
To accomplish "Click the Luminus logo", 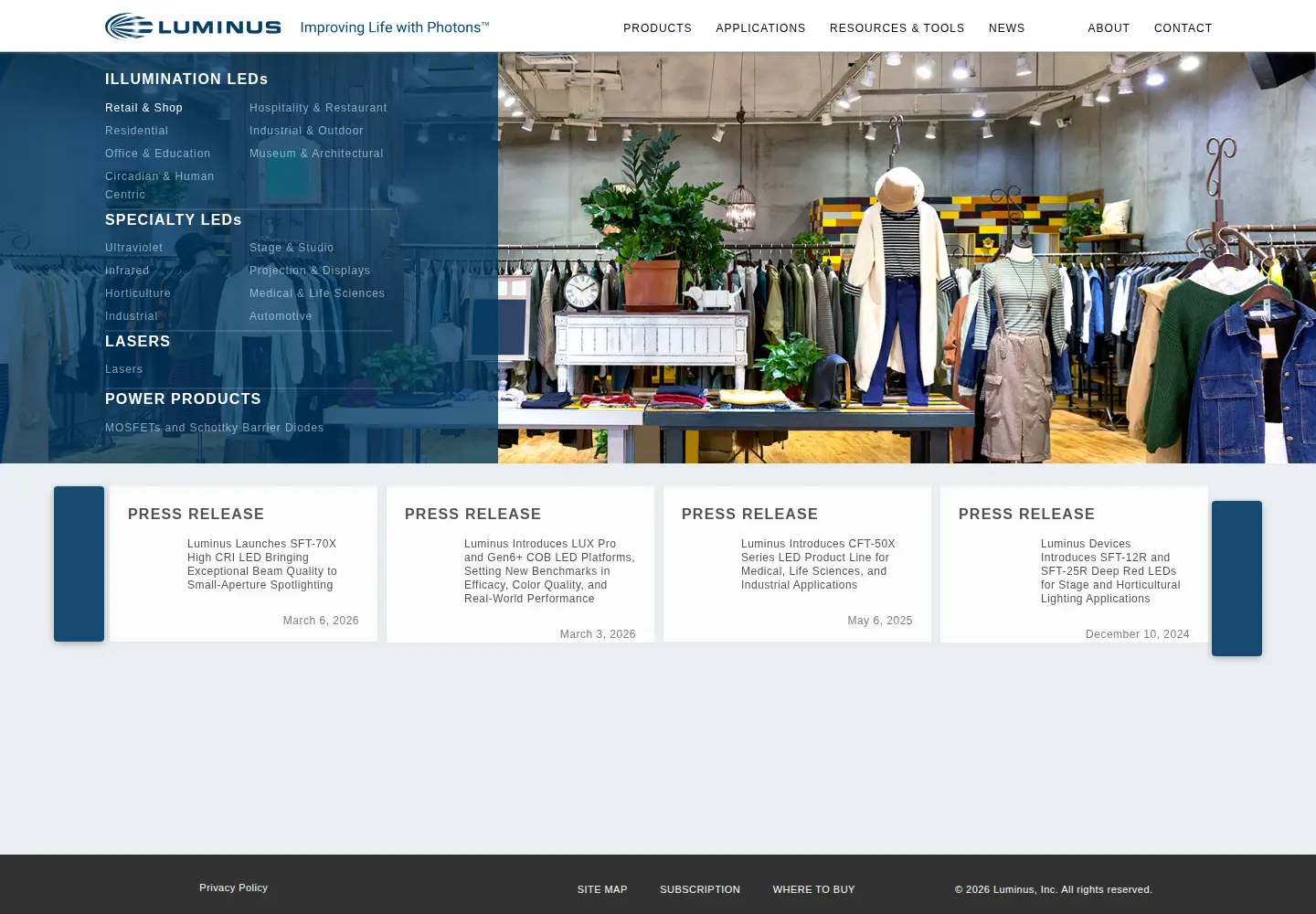I will [x=193, y=27].
